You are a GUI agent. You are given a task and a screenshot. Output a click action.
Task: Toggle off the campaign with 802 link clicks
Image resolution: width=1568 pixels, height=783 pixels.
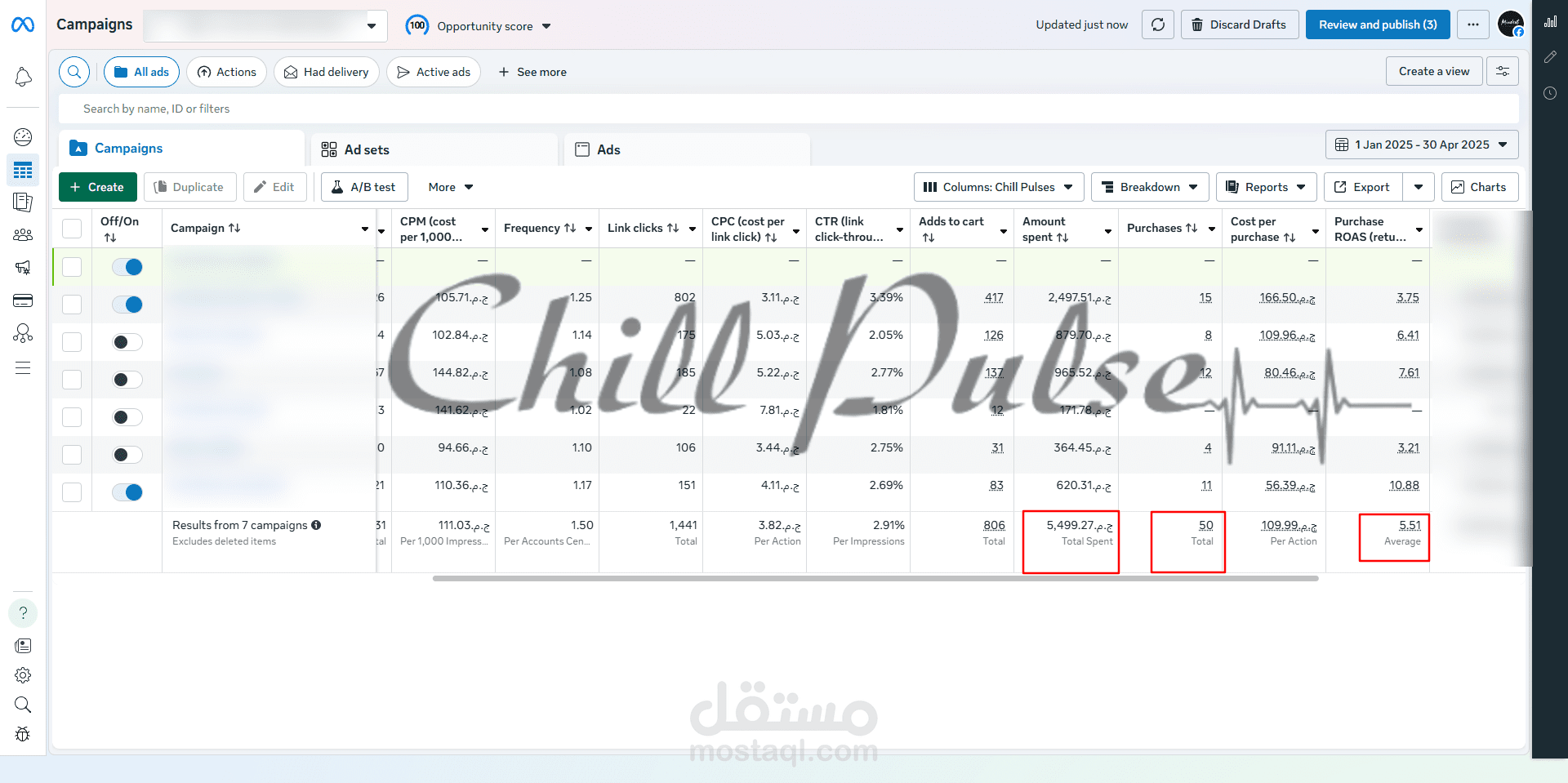pos(127,305)
